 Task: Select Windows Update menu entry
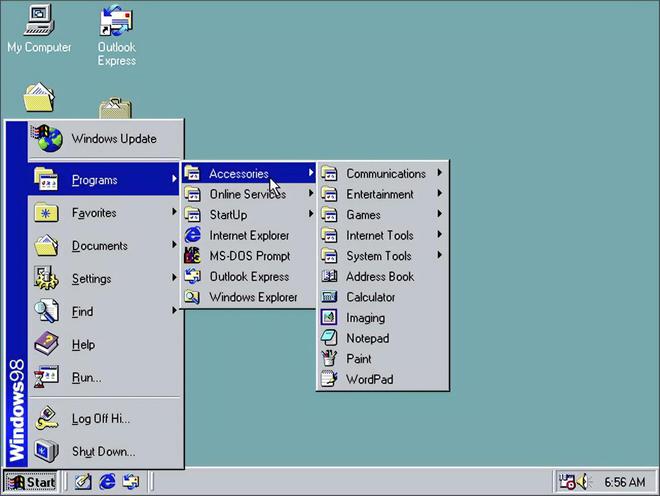[x=106, y=139]
